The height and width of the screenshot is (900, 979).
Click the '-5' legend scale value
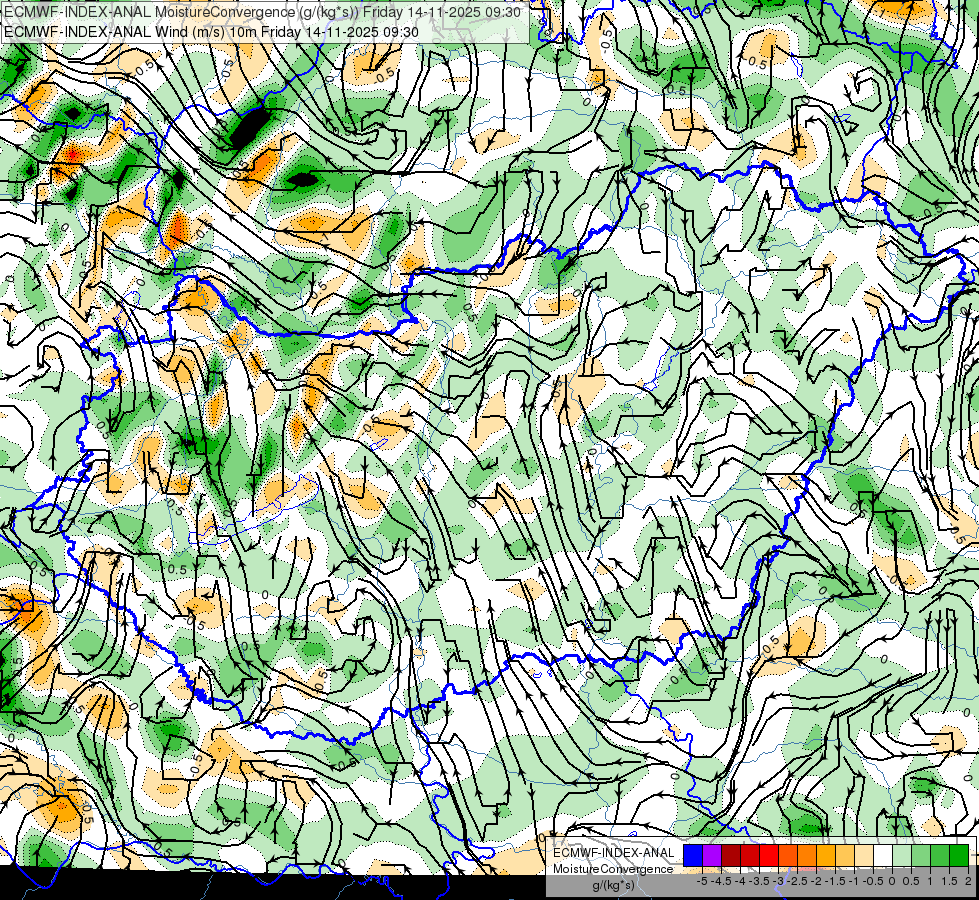pyautogui.click(x=702, y=881)
